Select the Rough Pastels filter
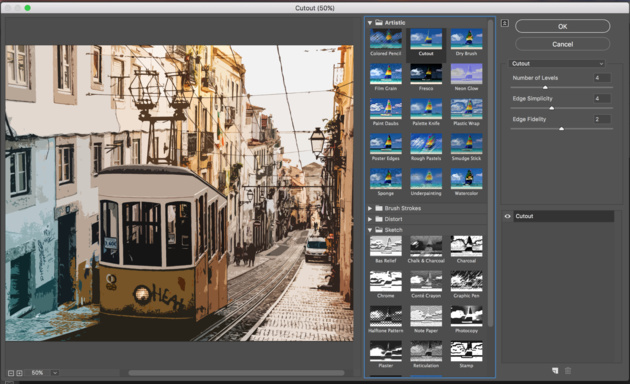The width and height of the screenshot is (630, 384). (426, 144)
